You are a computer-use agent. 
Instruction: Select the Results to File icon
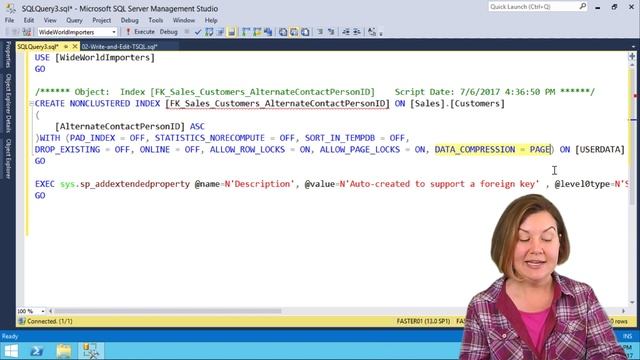click(305, 32)
